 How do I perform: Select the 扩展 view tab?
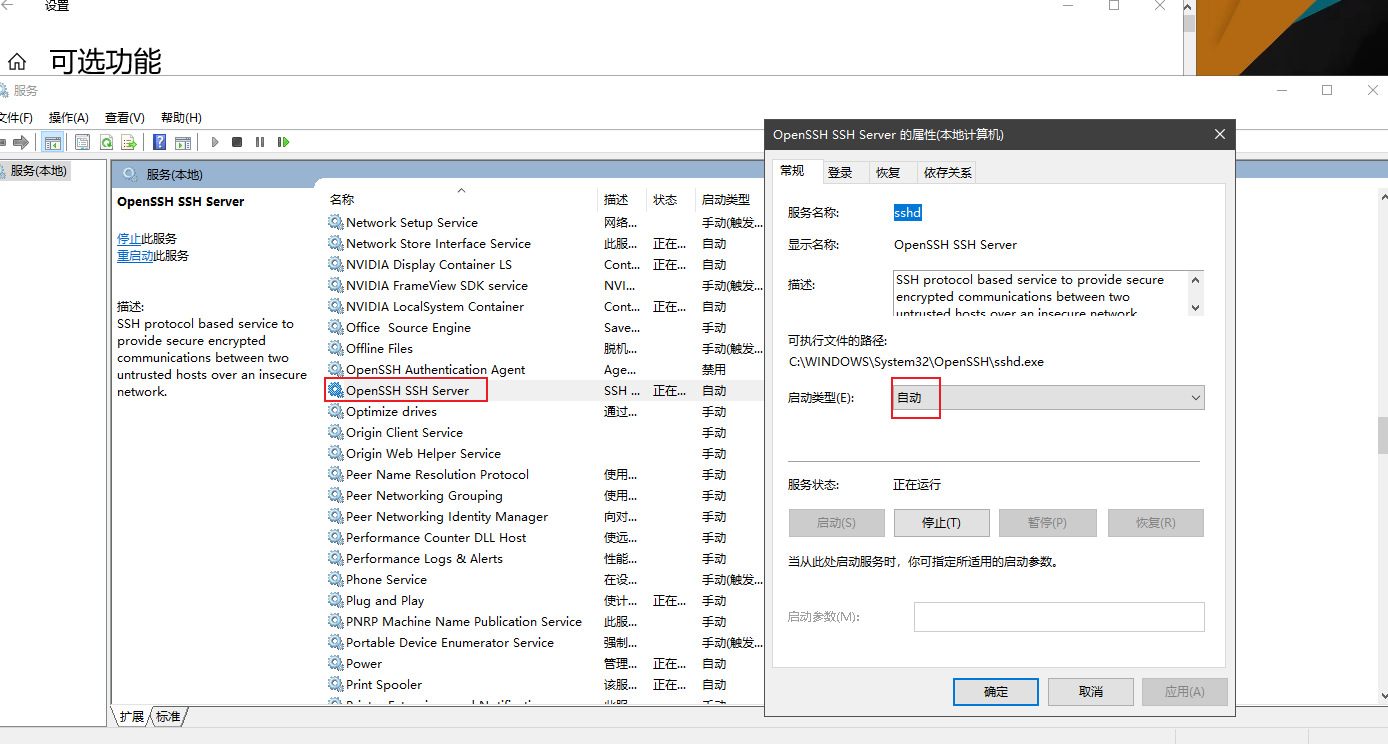132,716
